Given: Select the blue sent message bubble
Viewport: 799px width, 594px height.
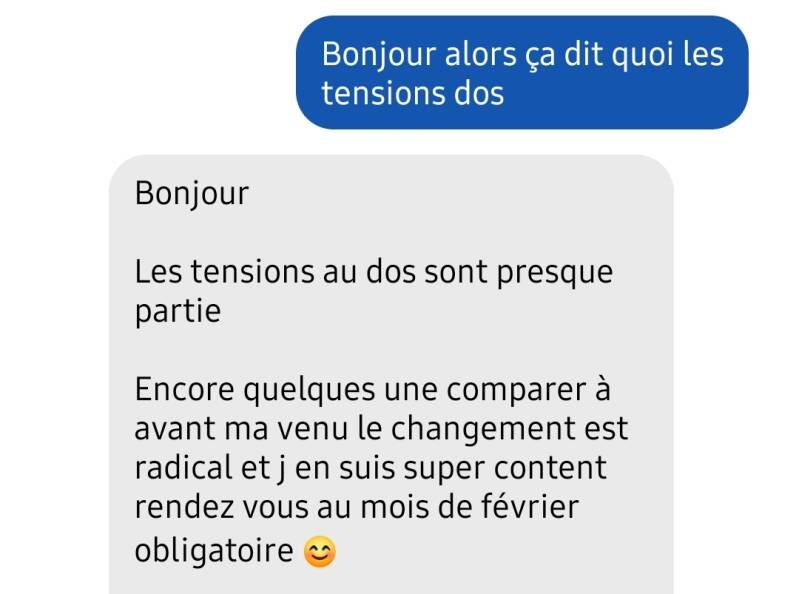Looking at the screenshot, I should 522,72.
